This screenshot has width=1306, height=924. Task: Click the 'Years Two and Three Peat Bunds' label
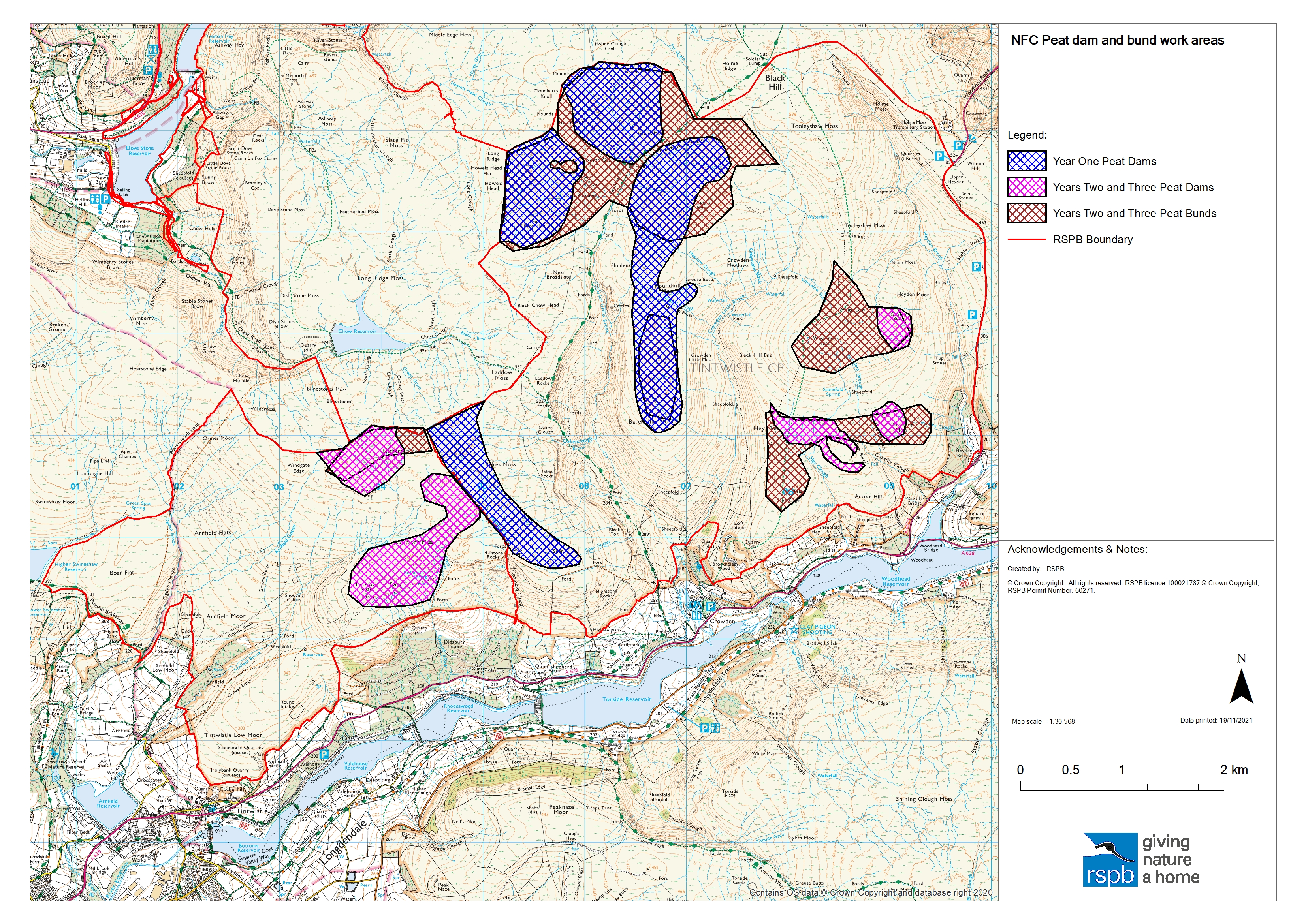[1134, 213]
